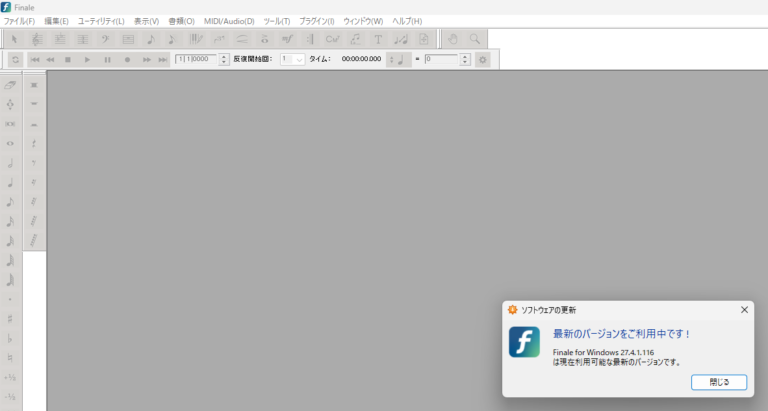The width and height of the screenshot is (768, 411).
Task: Open the ファイル(F) menu
Action: click(x=19, y=21)
